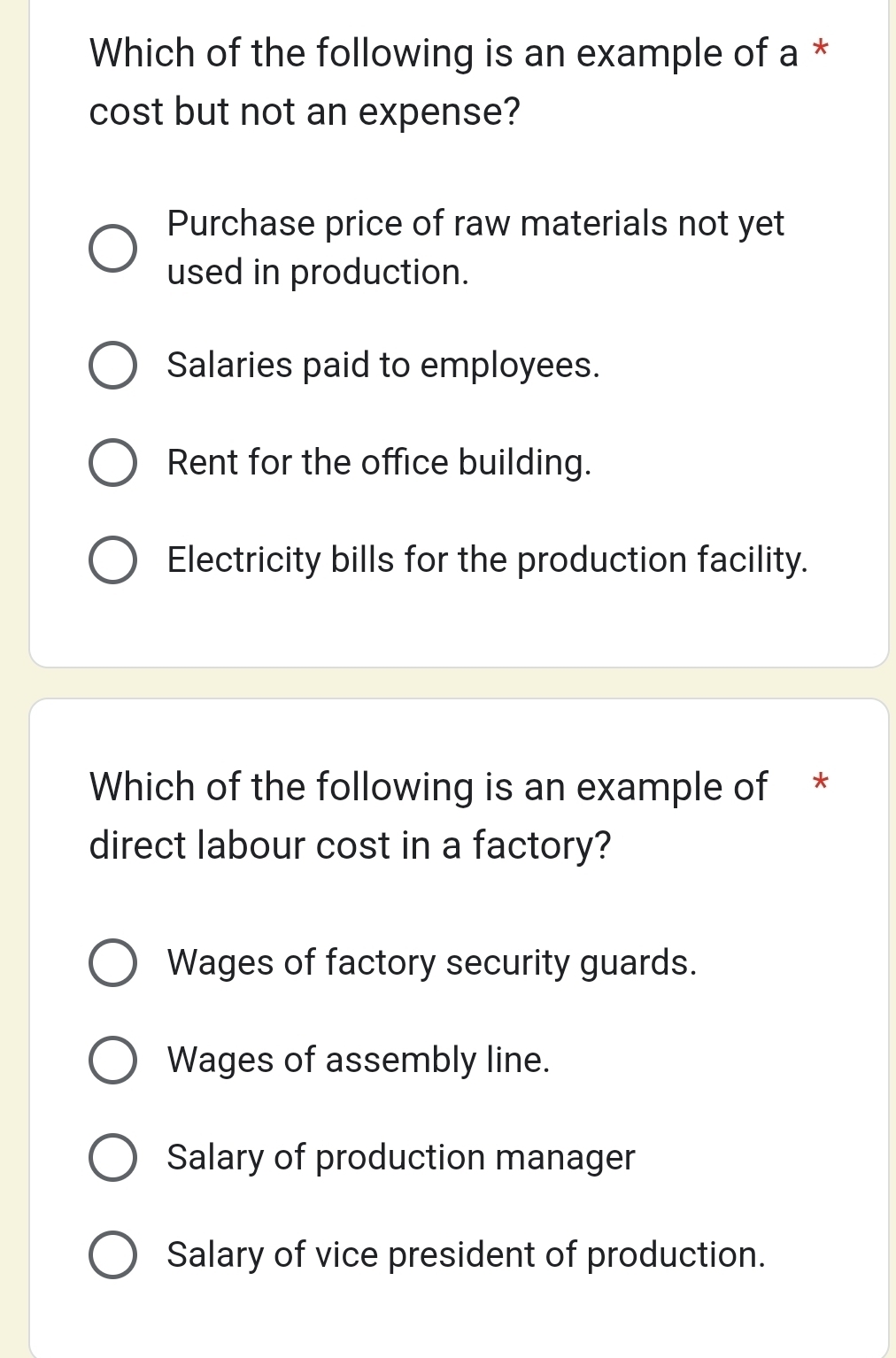Choose the 'Salaries paid to employees' radio button
896x1358 pixels.
pyautogui.click(x=113, y=365)
